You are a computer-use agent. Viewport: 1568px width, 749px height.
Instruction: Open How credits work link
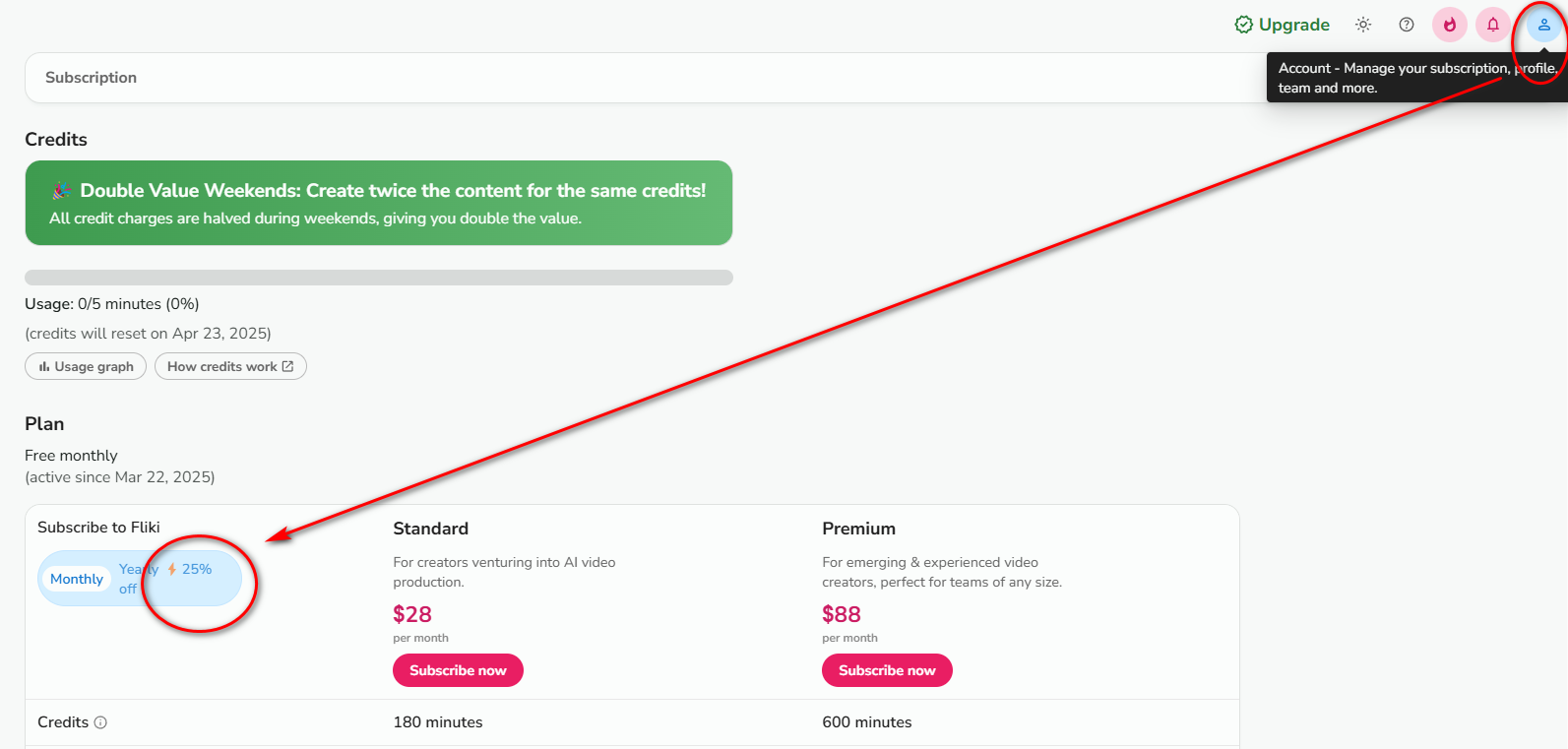point(230,366)
